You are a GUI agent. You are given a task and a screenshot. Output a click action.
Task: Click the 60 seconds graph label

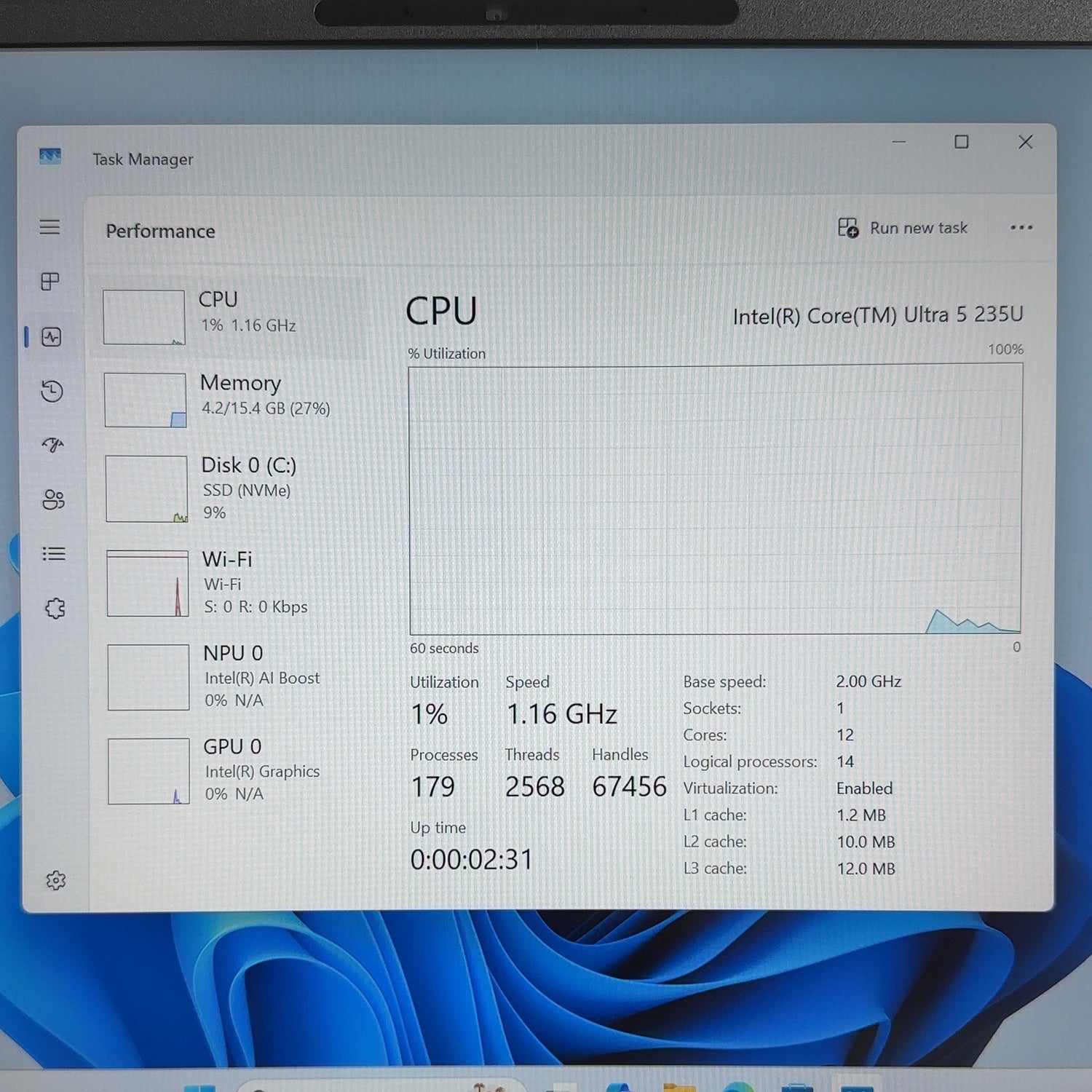click(444, 648)
